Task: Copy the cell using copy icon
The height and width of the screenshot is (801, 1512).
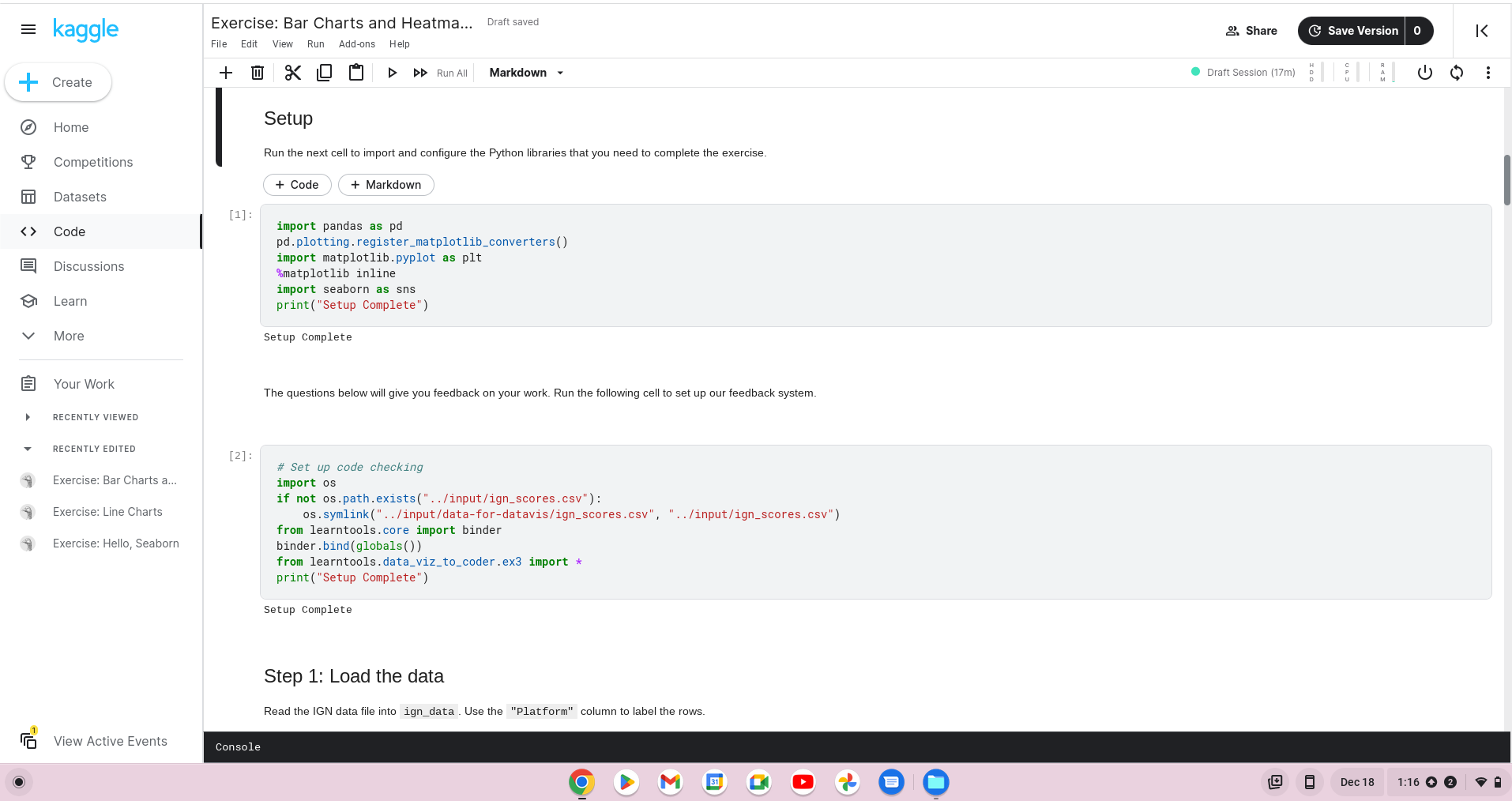Action: tap(325, 73)
